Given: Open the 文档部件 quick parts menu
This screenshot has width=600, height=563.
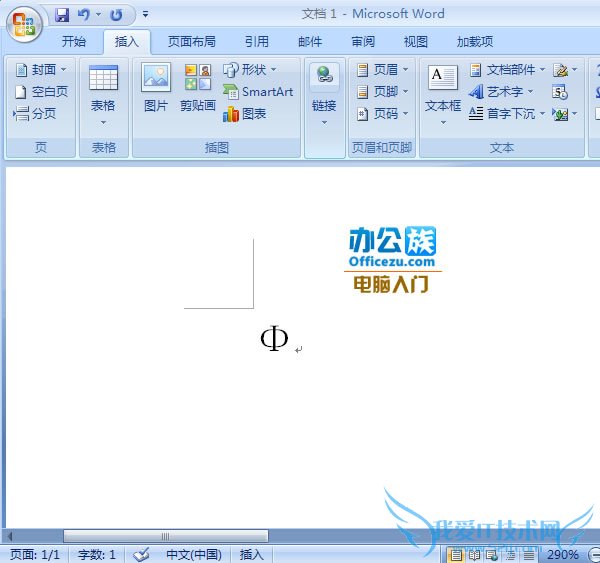Looking at the screenshot, I should (507, 70).
